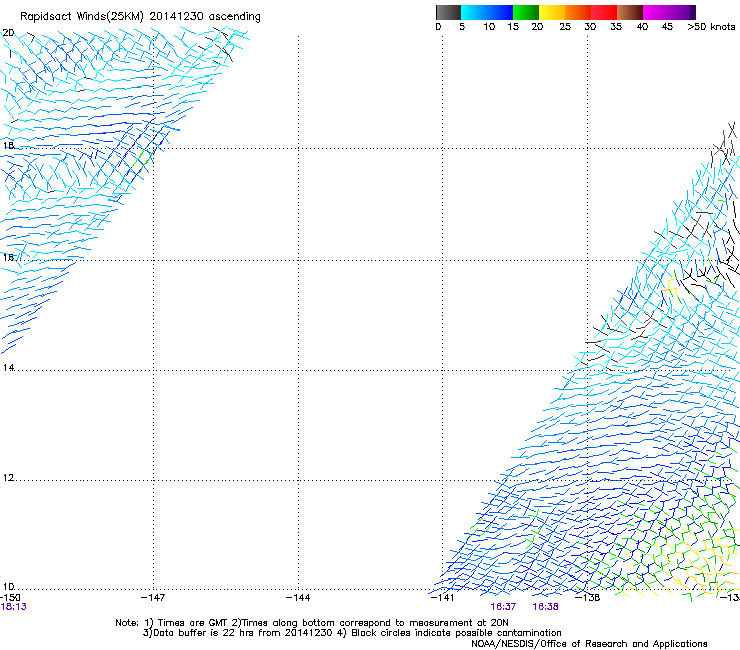Click the brown 35–40 knots legend segment

[x=630, y=12]
